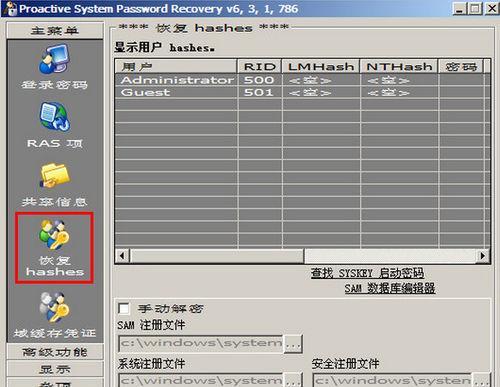Screen dimensions: 500x387
Task: Click the 安全注册文件 path field
Action: (392, 380)
